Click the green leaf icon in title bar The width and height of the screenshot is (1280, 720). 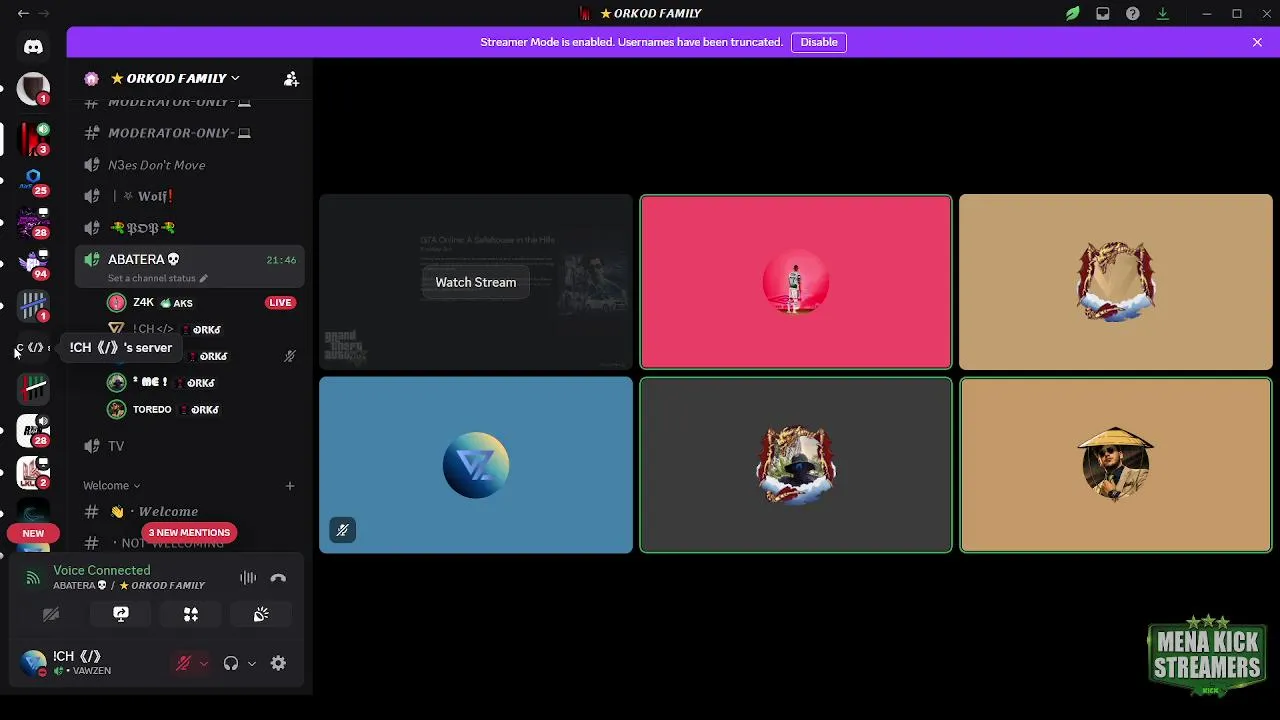coord(1072,14)
